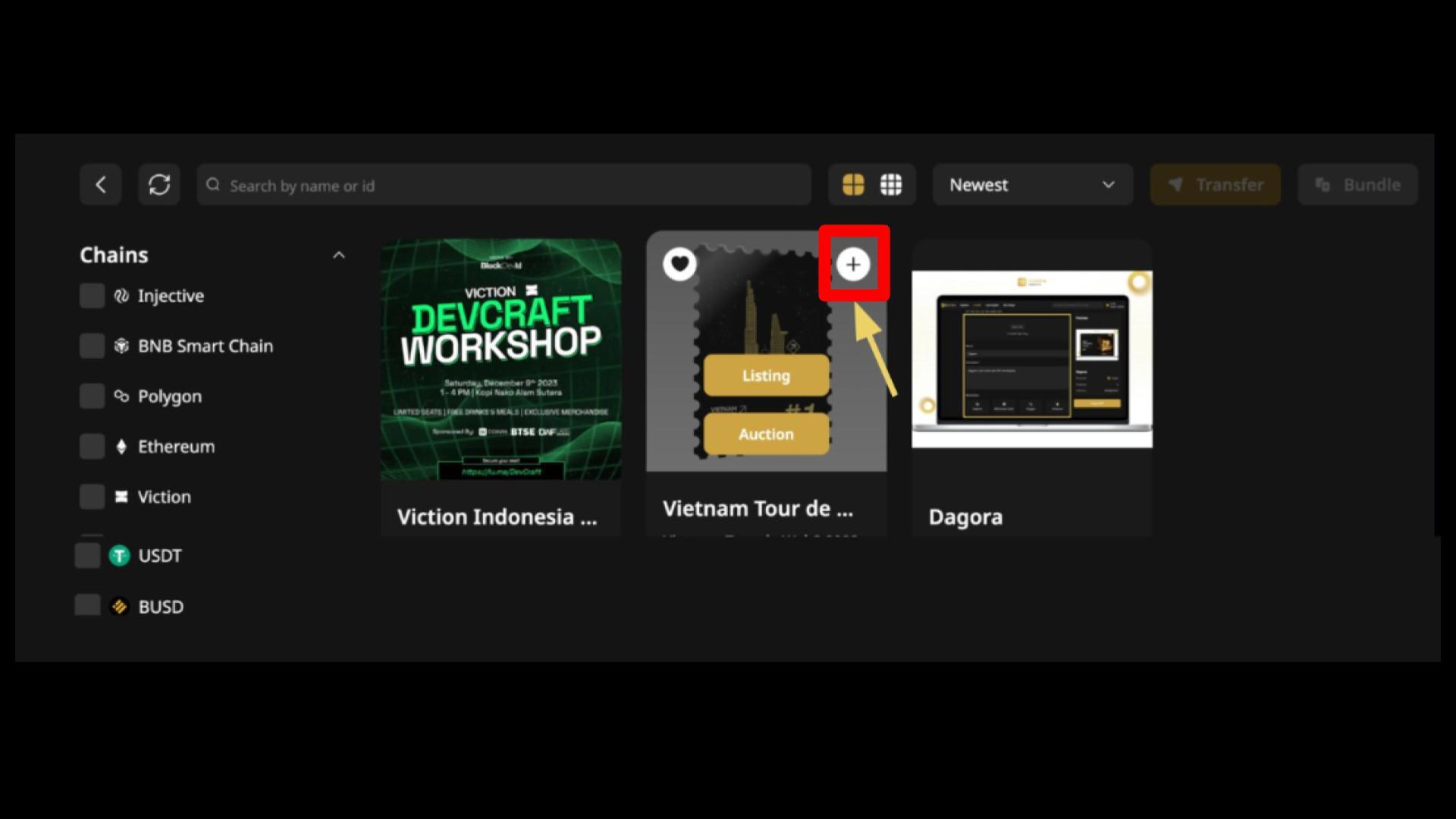Image resolution: width=1456 pixels, height=819 pixels.
Task: Click the Auction button on Vietnam Tour card
Action: 766,434
